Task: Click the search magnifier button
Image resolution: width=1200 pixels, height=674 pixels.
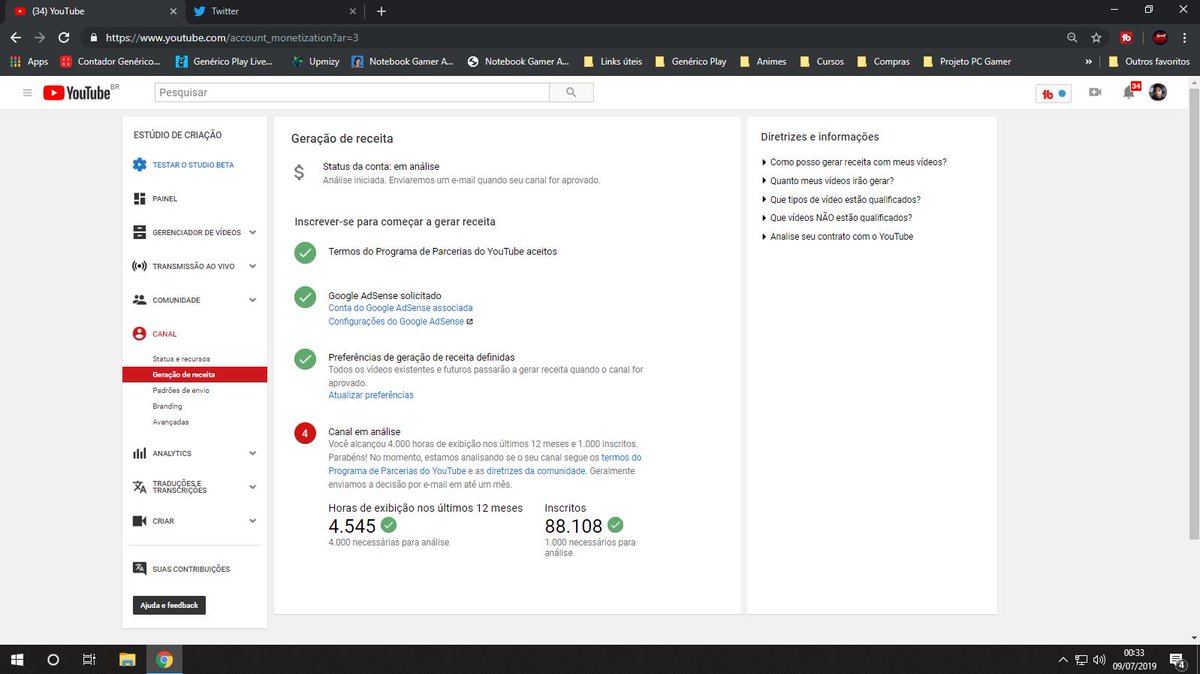Action: tap(571, 92)
